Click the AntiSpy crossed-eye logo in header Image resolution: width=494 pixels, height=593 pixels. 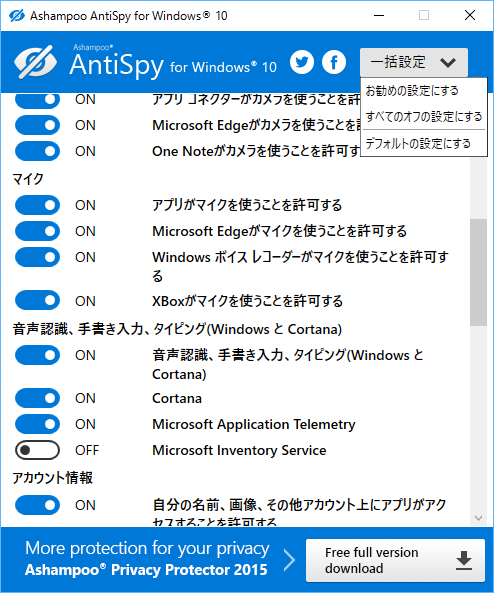coord(35,62)
